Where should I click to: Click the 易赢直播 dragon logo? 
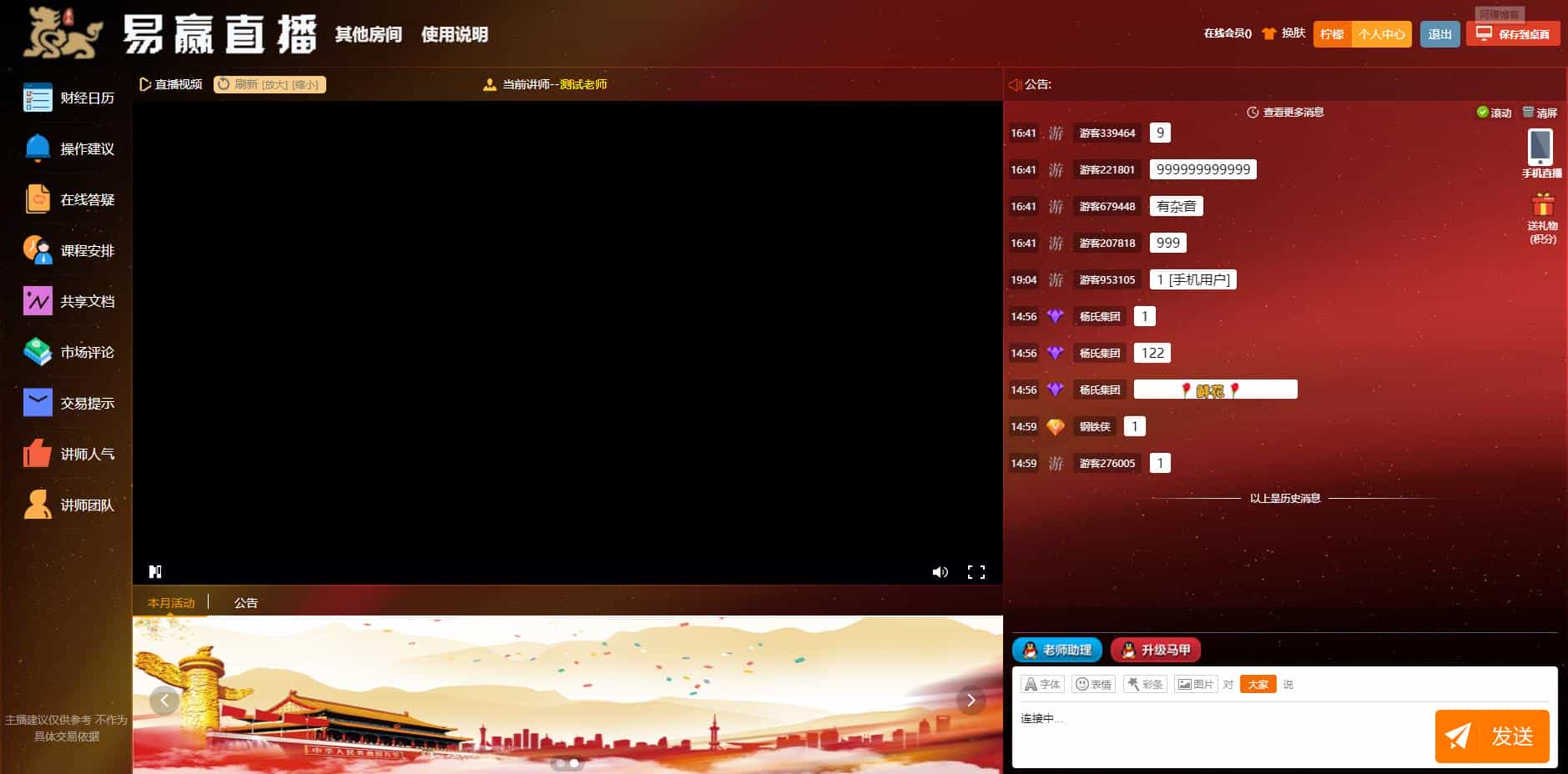[x=63, y=34]
